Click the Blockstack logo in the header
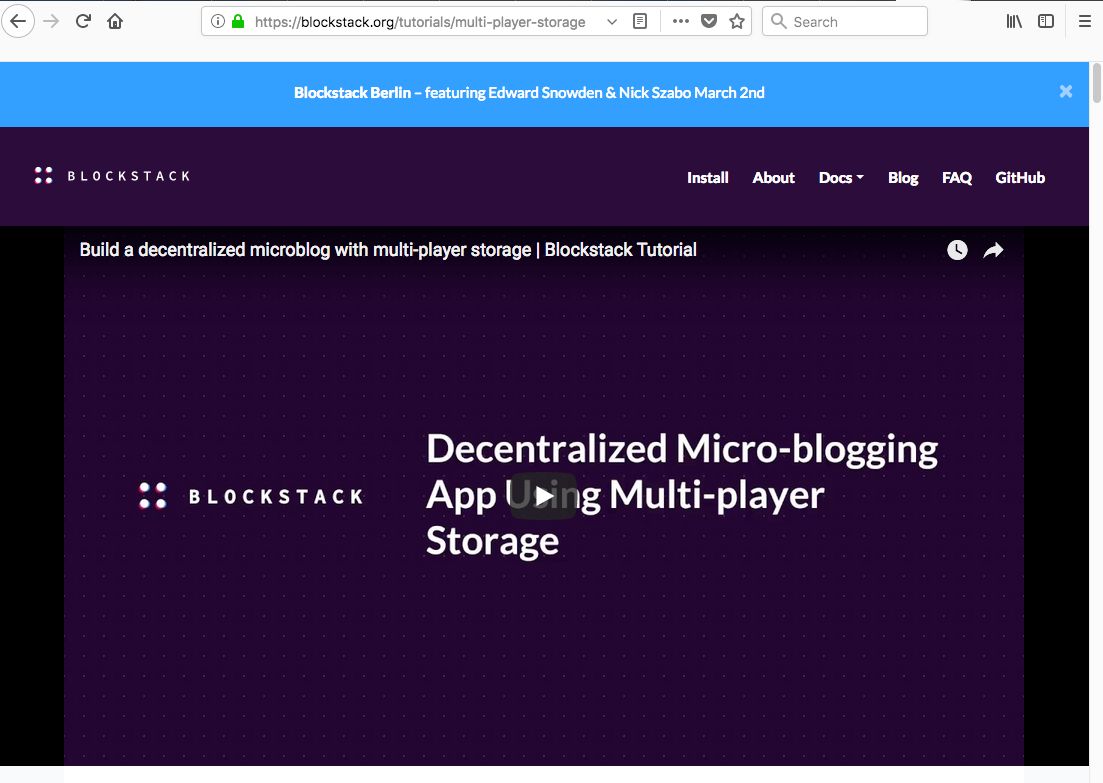The image size is (1103, 783). point(113,176)
